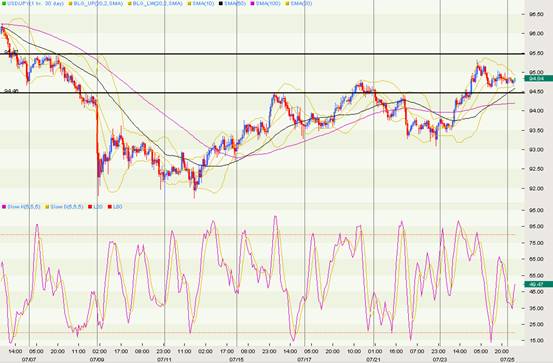Click the 92.50 price axis label

tap(536, 169)
